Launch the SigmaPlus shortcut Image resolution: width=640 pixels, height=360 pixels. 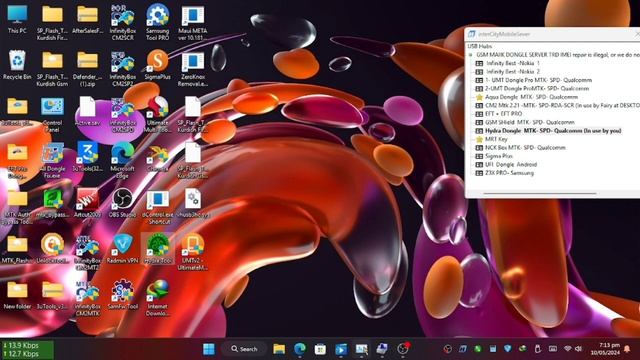158,65
